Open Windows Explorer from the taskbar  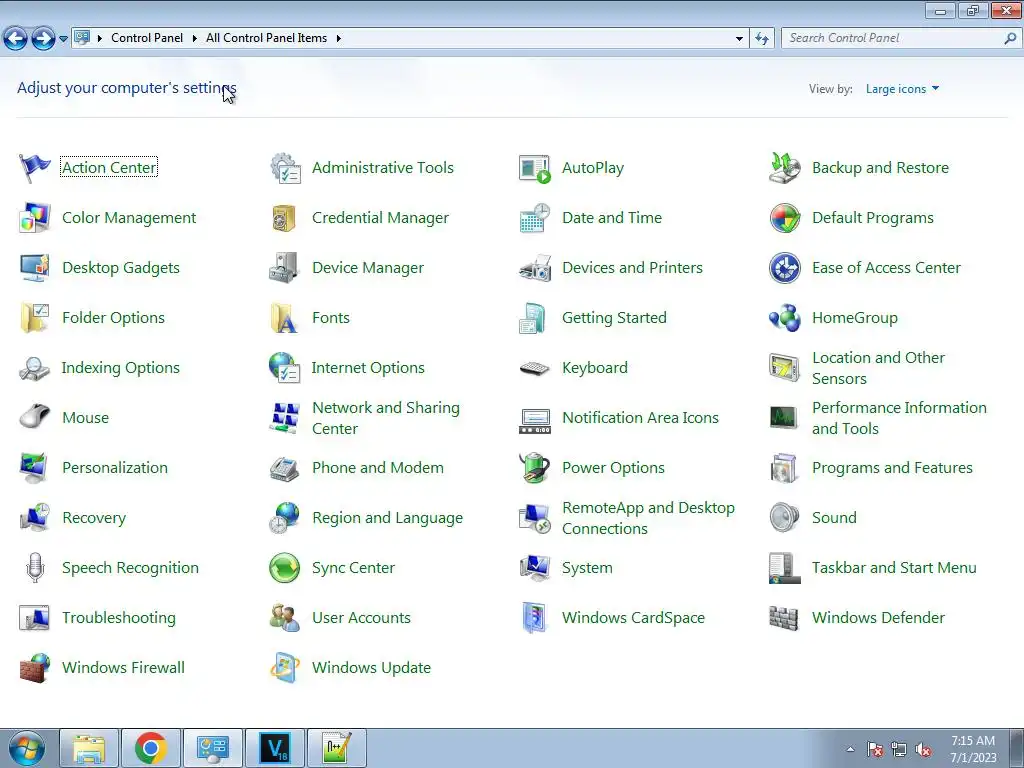(89, 748)
